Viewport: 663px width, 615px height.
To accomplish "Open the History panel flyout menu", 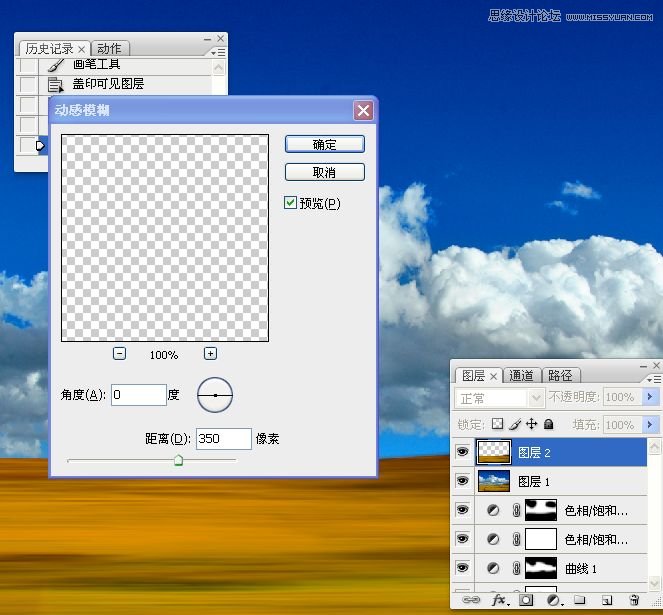I will [219, 52].
